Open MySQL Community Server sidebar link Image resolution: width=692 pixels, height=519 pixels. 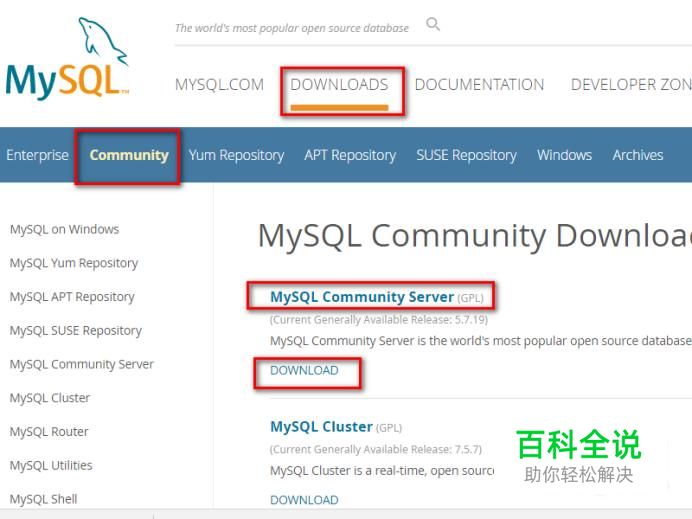coord(82,365)
